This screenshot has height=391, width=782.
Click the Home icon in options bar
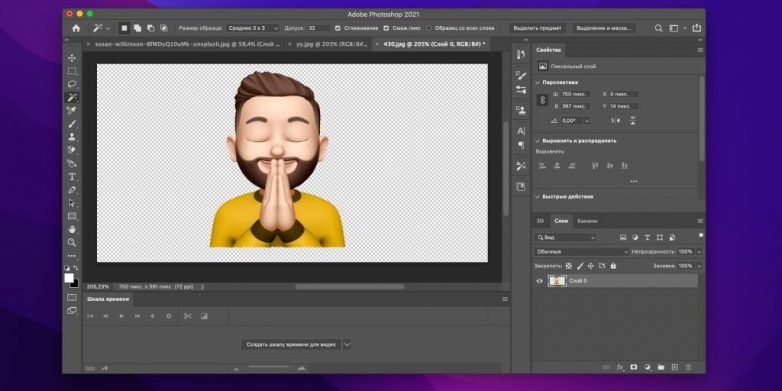76,28
